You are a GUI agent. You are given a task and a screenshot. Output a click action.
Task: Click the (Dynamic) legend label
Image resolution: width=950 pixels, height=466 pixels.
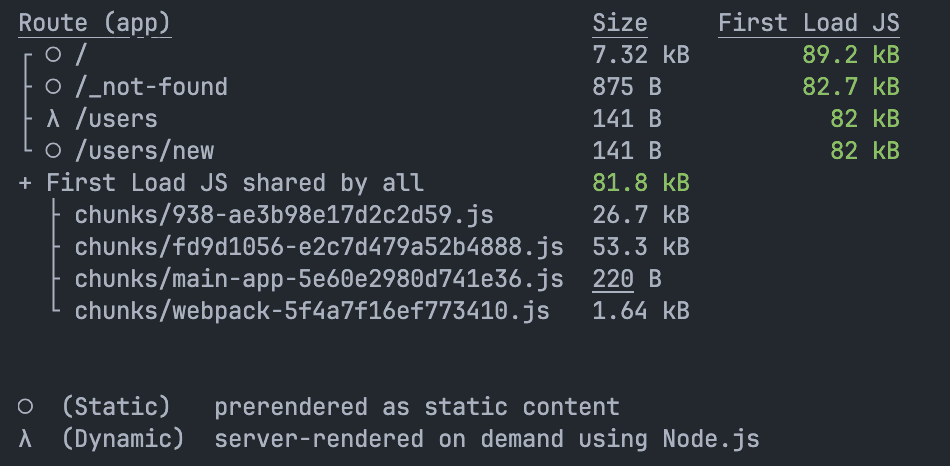pos(123,439)
